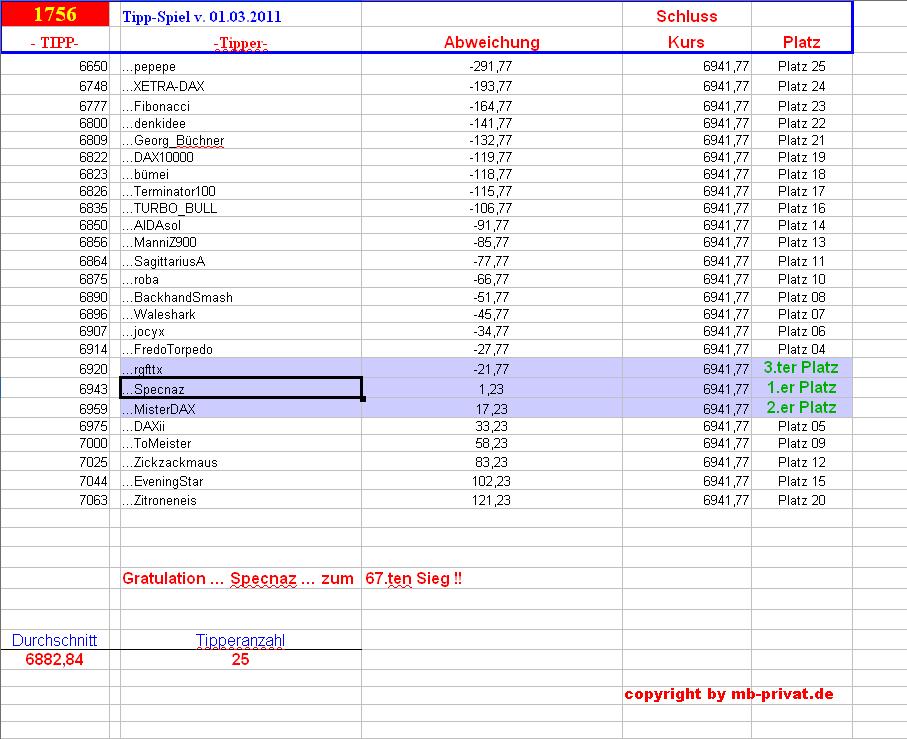907x739 pixels.
Task: Click the average value 6882,84
Action: click(x=54, y=659)
